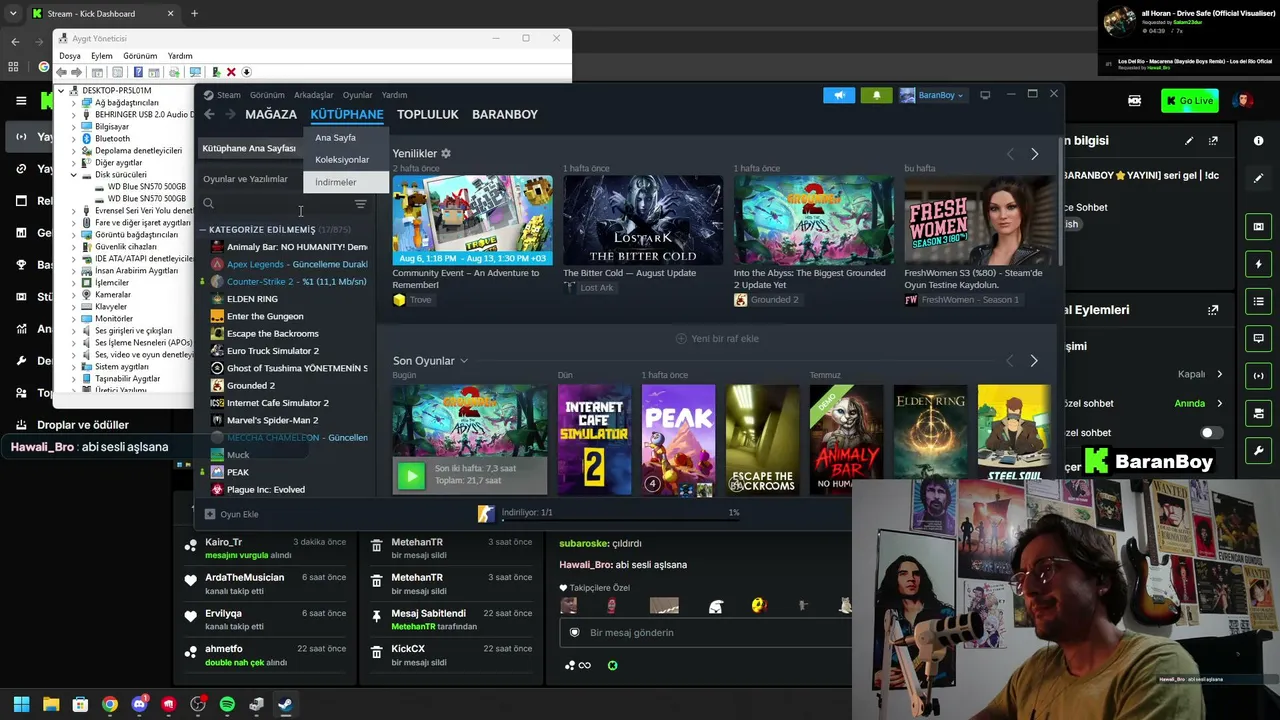Open Google Chrome from the taskbar
This screenshot has height=720, width=1280.
110,704
